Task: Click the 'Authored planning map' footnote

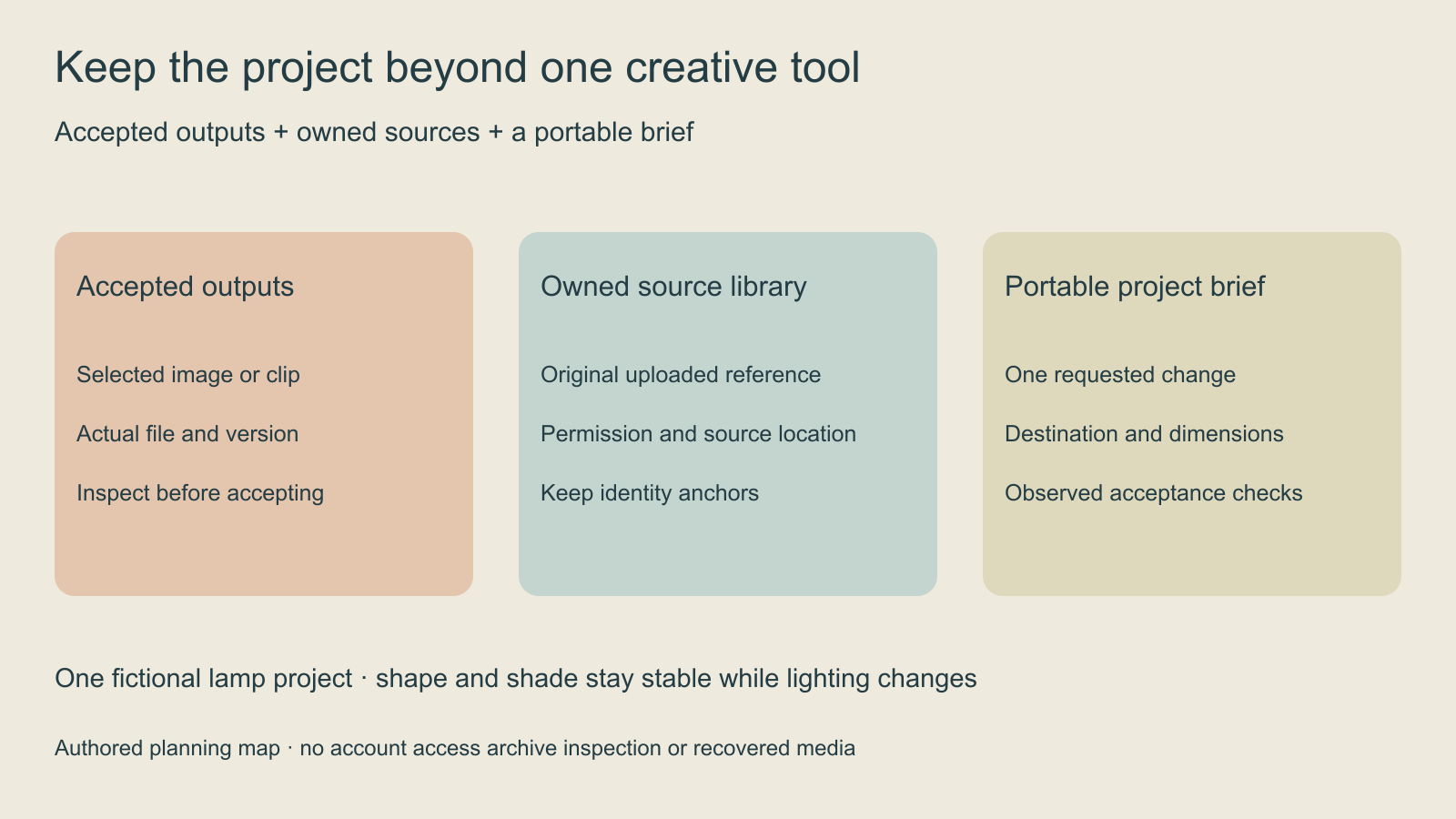Action: 455,748
